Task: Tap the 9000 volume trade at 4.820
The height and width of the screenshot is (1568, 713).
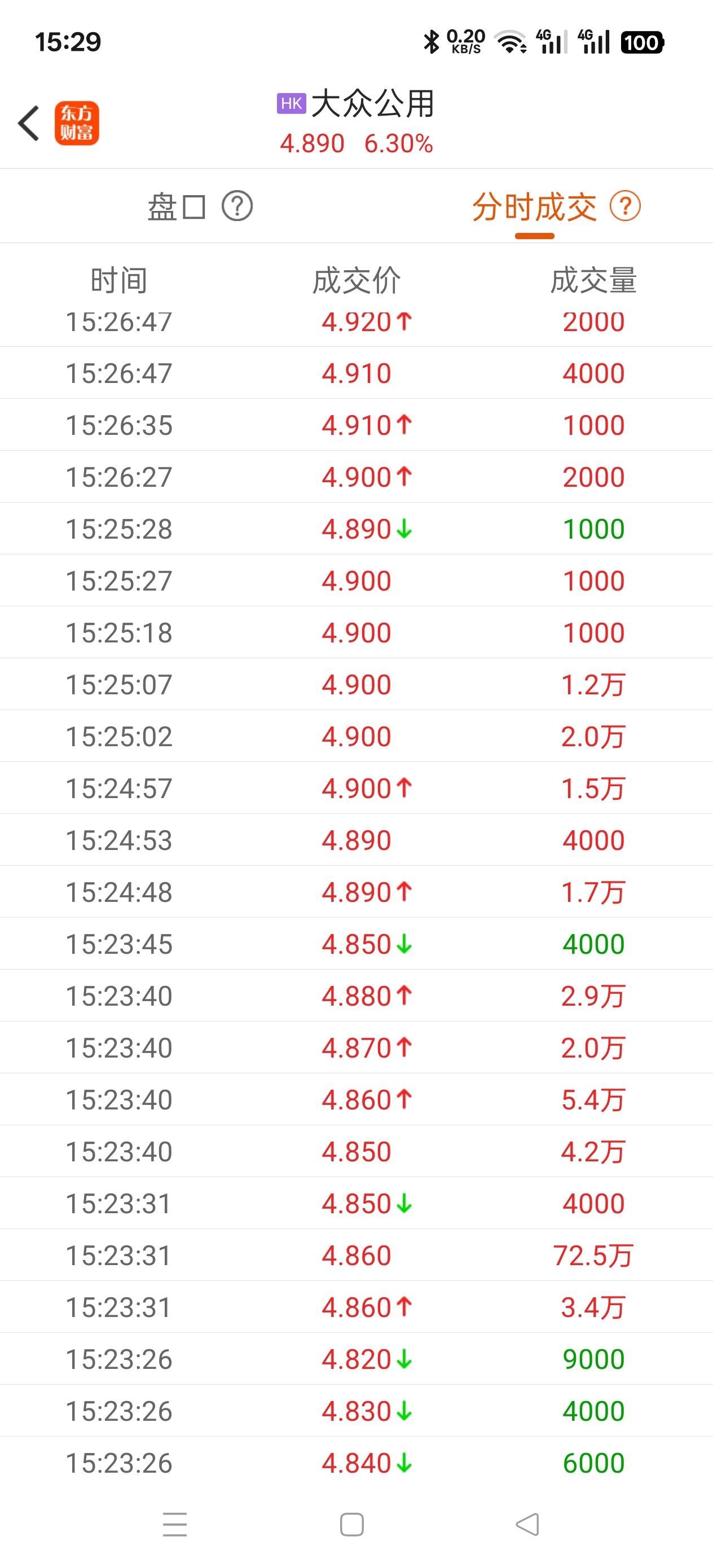Action: pyautogui.click(x=356, y=1359)
